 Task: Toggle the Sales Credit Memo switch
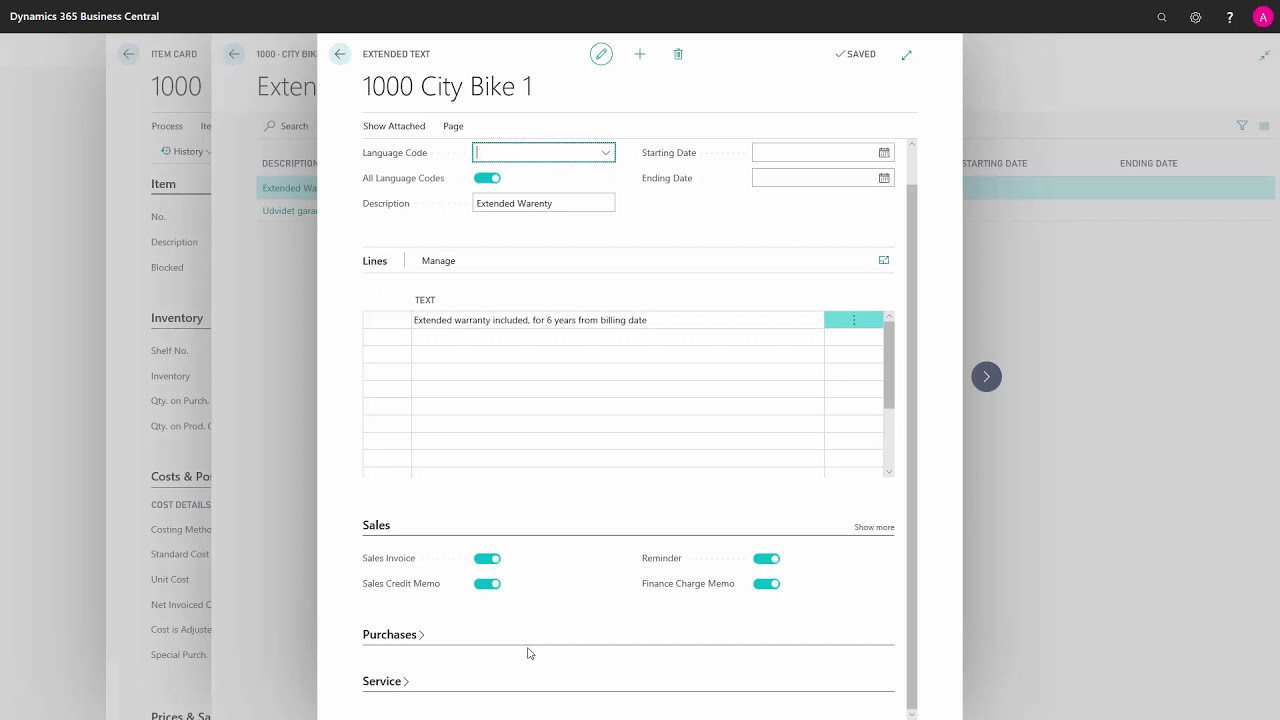coord(487,584)
